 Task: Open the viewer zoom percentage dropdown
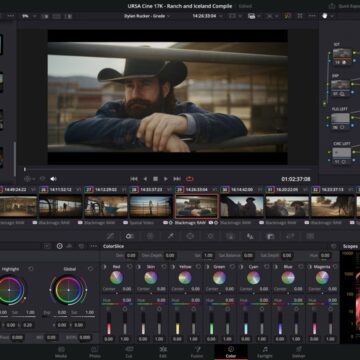point(29,16)
